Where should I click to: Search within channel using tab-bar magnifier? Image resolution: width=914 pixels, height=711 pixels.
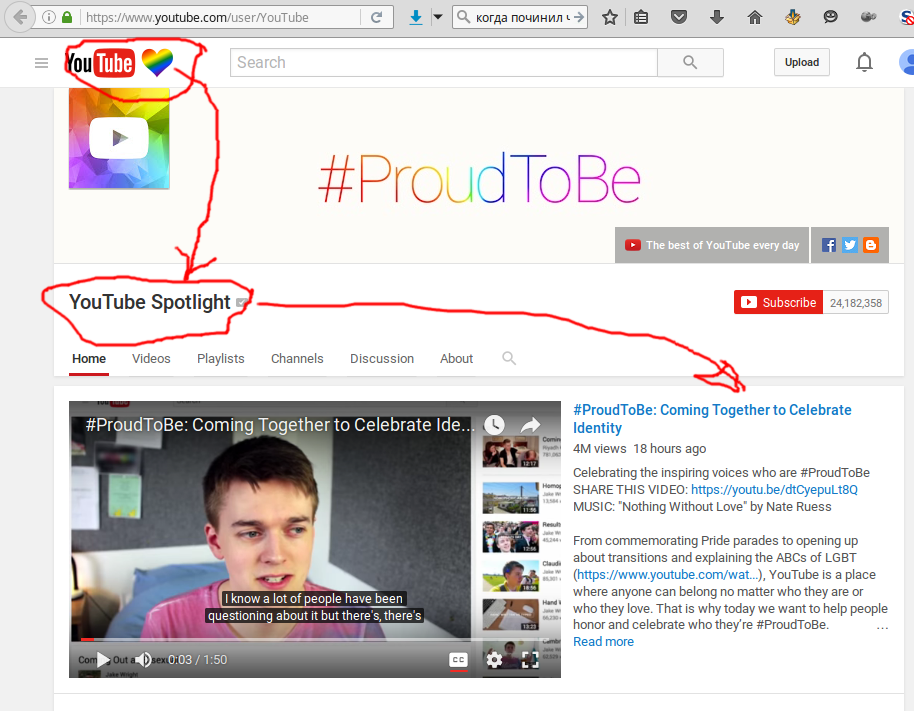(509, 358)
